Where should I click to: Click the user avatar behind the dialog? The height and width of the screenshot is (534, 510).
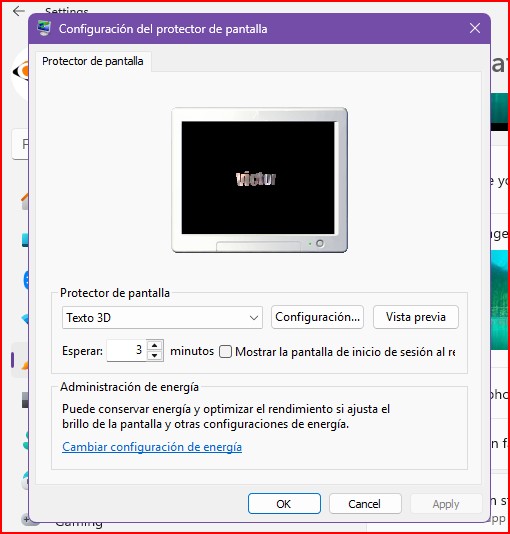coord(20,73)
